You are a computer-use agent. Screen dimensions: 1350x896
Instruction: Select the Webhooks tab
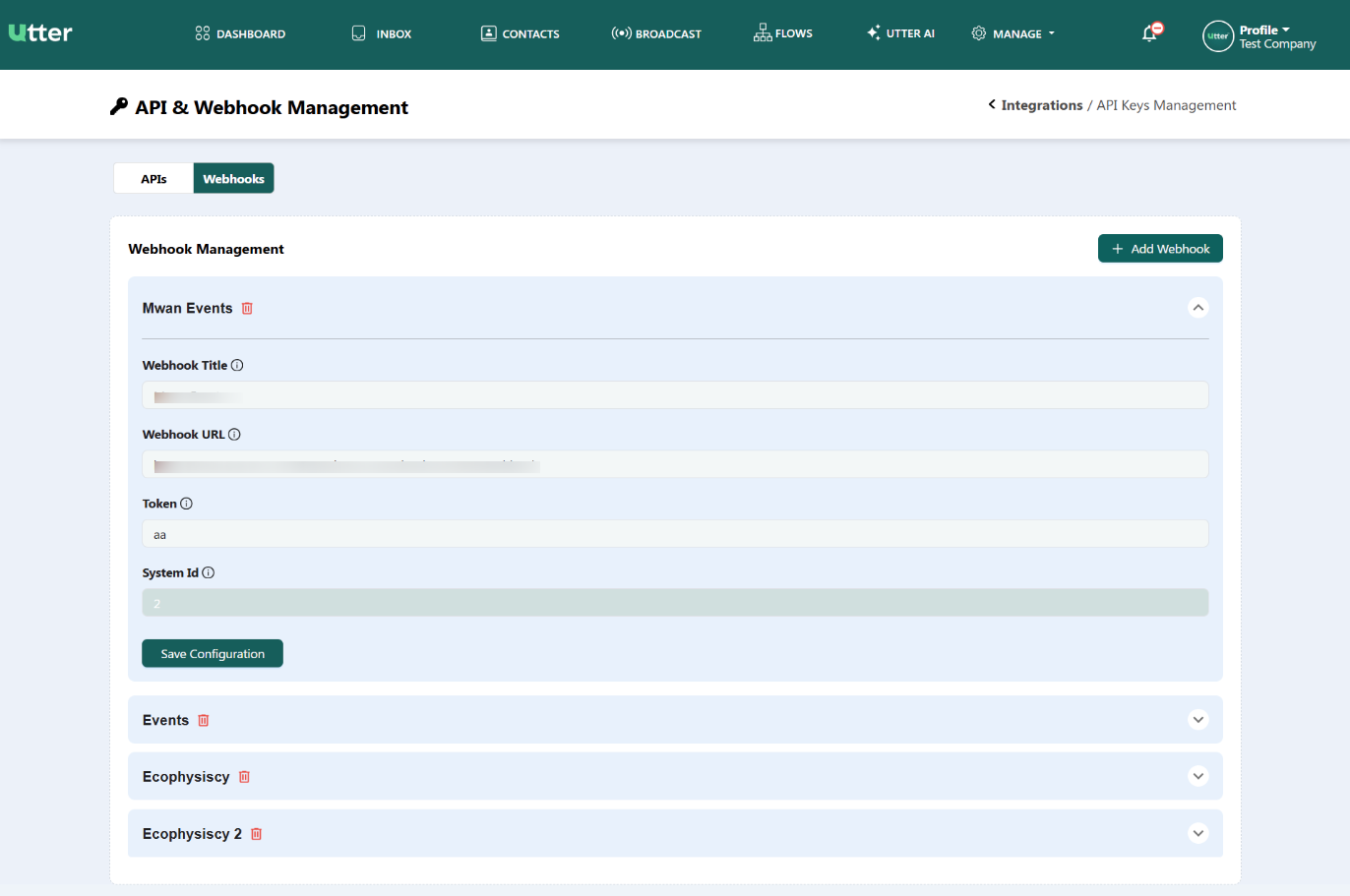pyautogui.click(x=234, y=179)
